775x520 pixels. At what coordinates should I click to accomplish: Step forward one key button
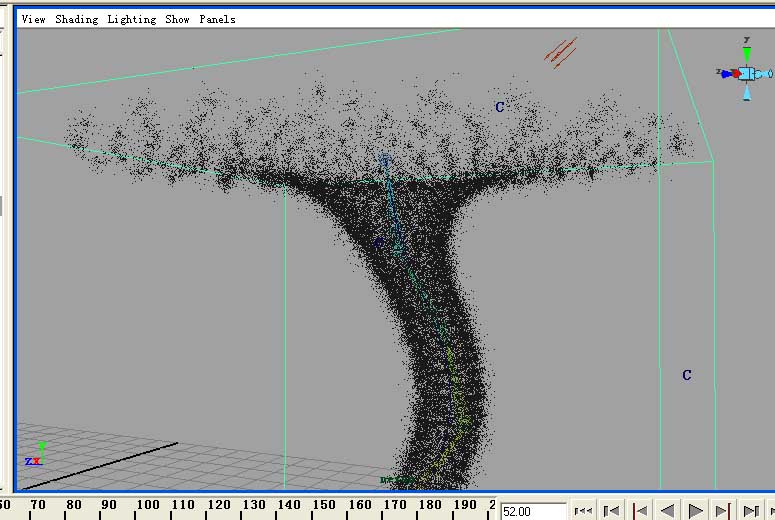[723, 511]
